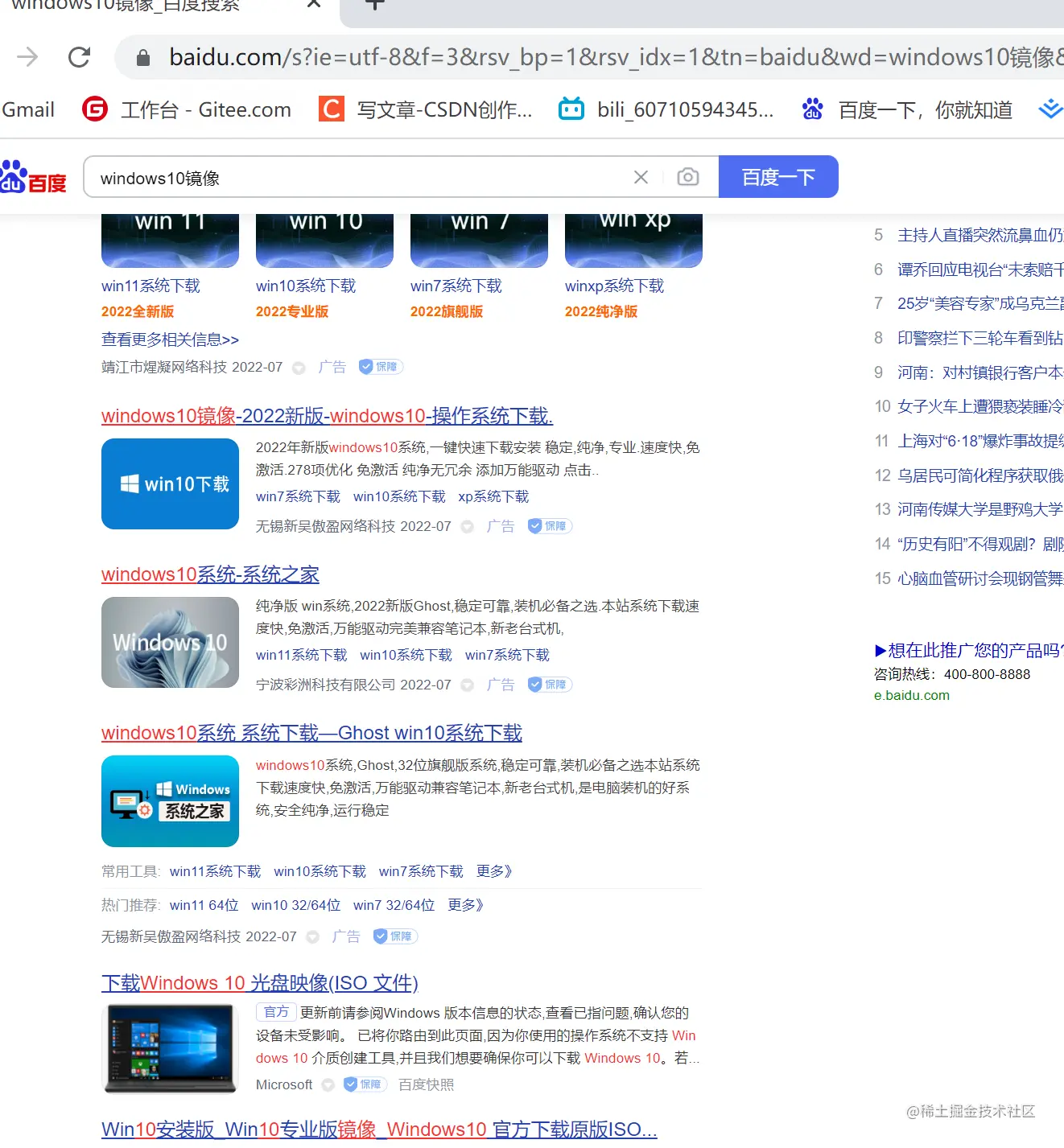Click the 官方 badge in the Microsoft result
Viewport: 1064px width, 1148px height.
coord(276,1012)
